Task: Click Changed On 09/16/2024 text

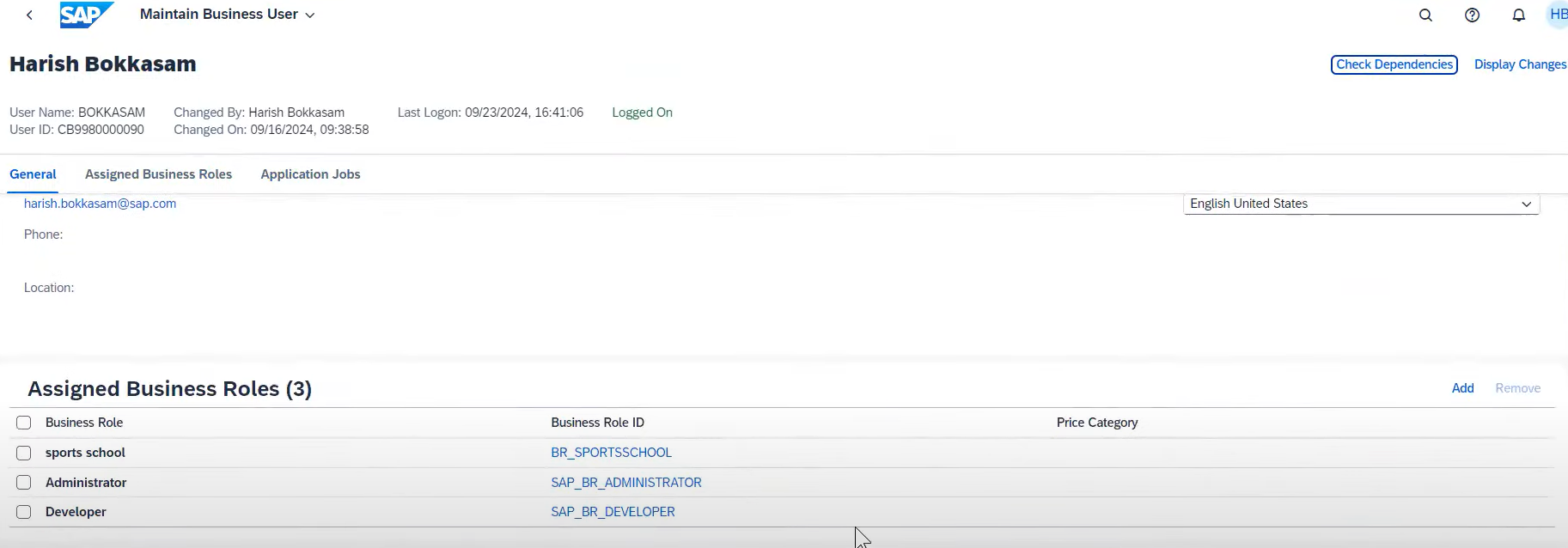Action: (x=272, y=130)
